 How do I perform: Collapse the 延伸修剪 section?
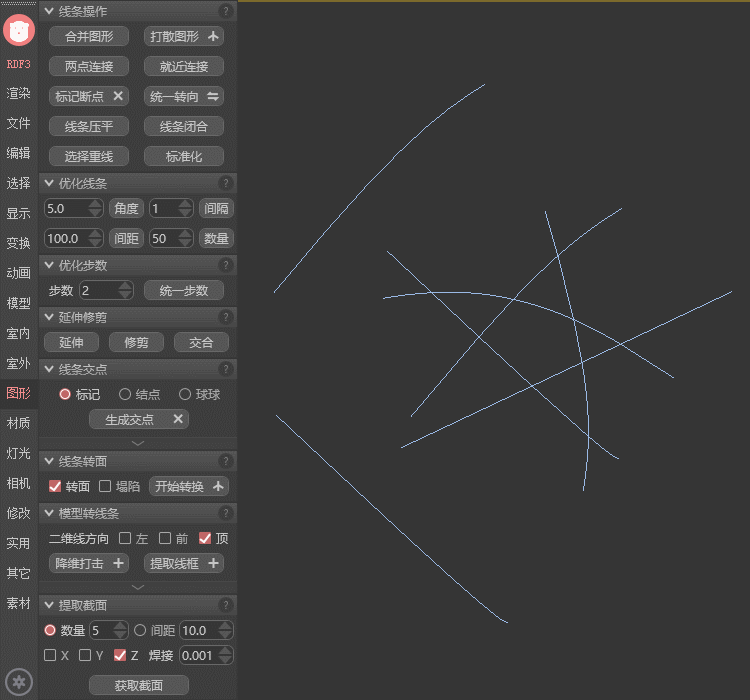click(49, 317)
